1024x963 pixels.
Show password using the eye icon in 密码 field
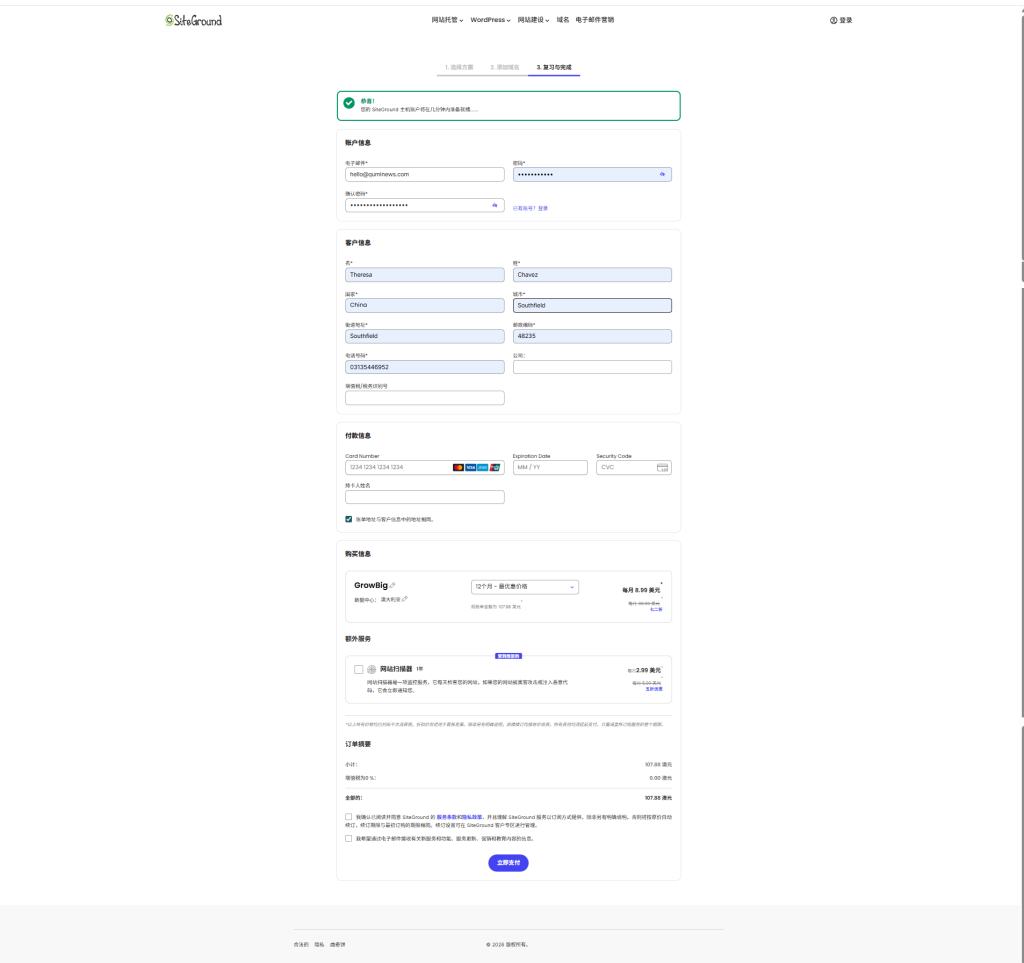tap(662, 174)
